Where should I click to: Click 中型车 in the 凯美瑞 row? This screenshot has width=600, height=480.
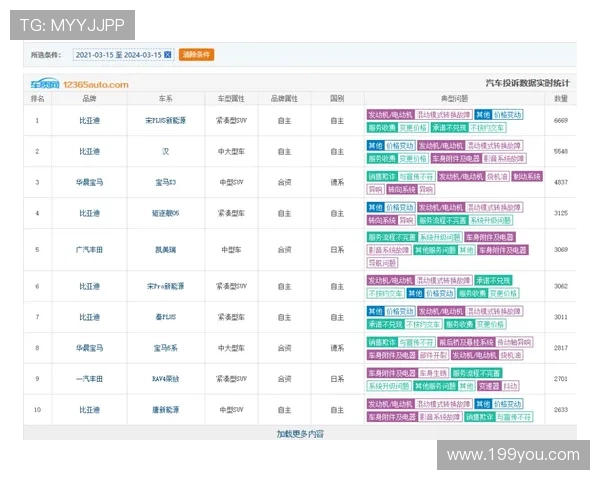click(231, 250)
